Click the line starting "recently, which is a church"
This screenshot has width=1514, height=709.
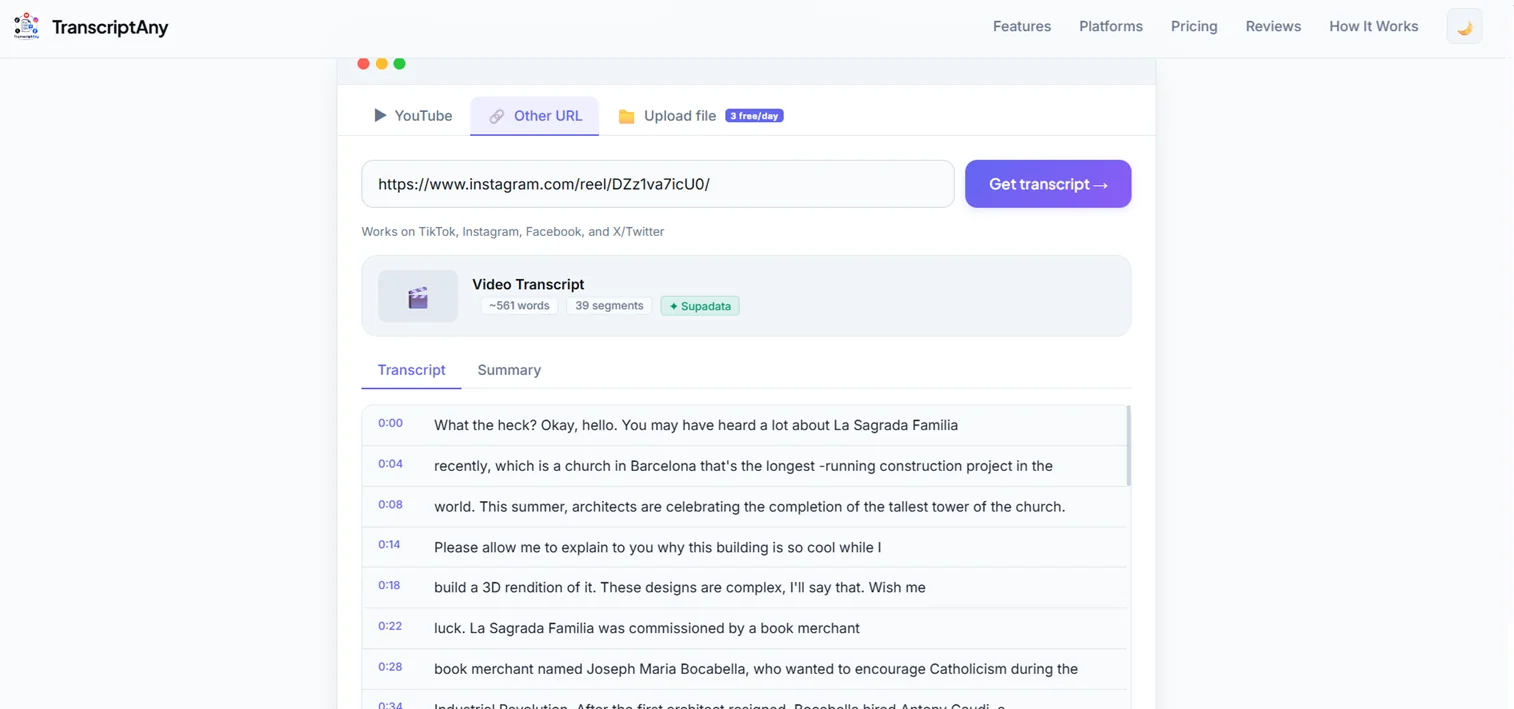744,466
